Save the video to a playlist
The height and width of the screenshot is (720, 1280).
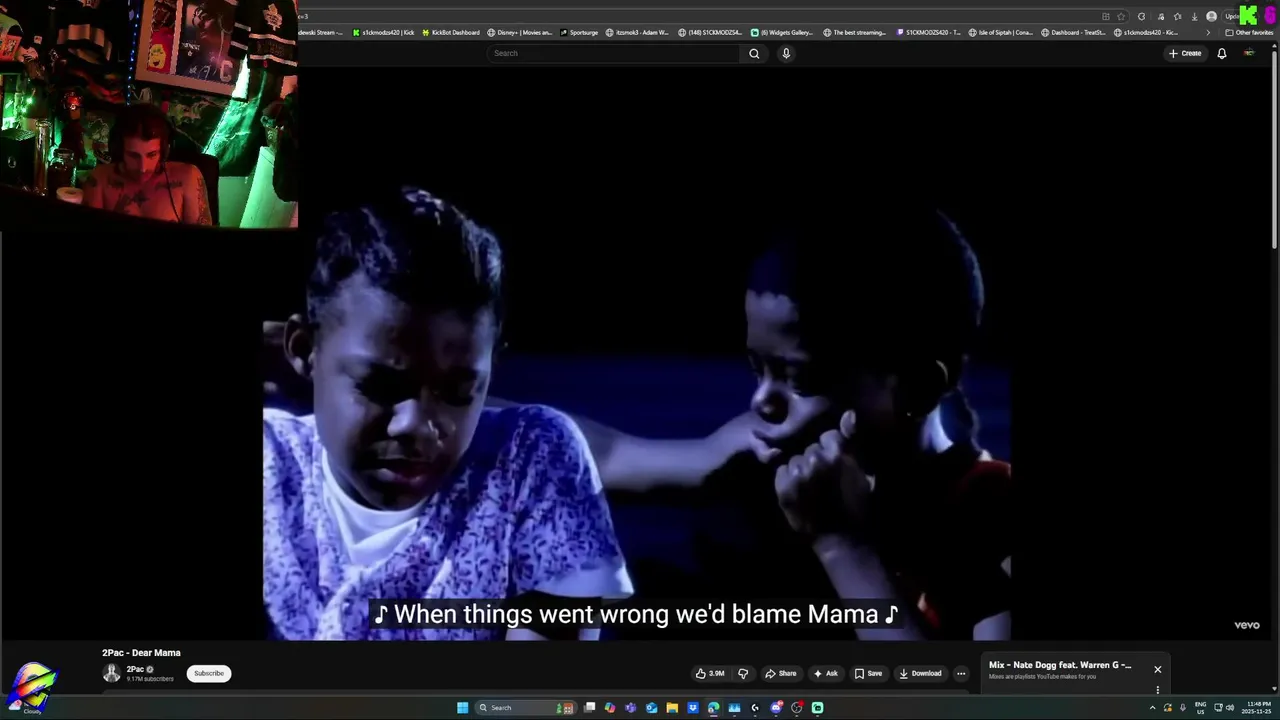point(868,673)
